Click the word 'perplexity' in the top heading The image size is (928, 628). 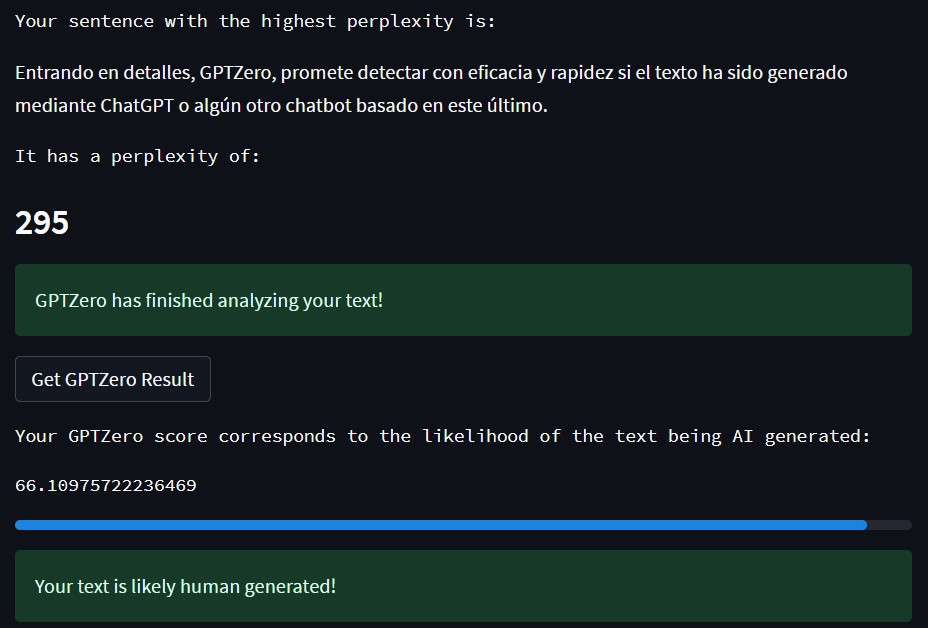tap(400, 22)
